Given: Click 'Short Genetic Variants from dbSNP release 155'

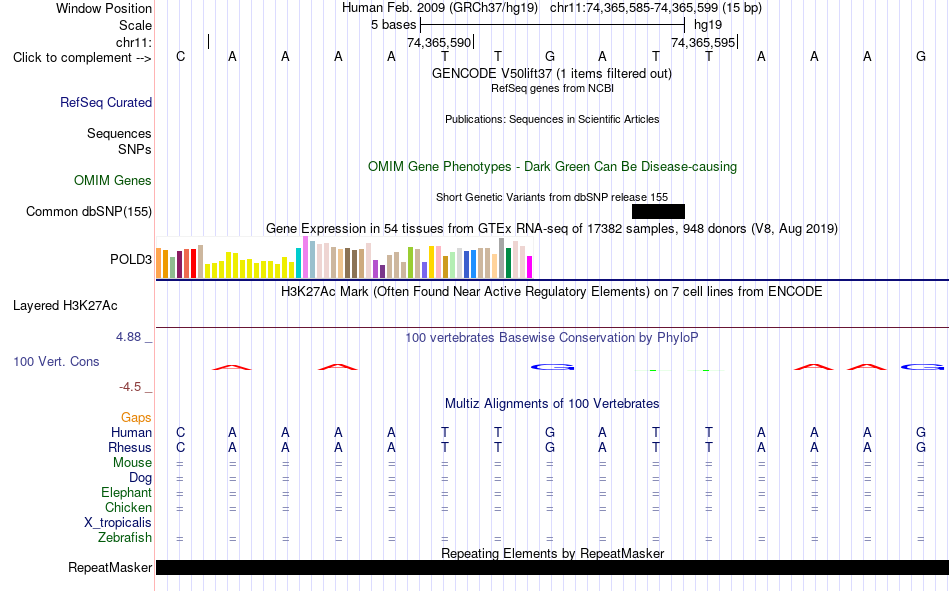Looking at the screenshot, I should click(552, 197).
